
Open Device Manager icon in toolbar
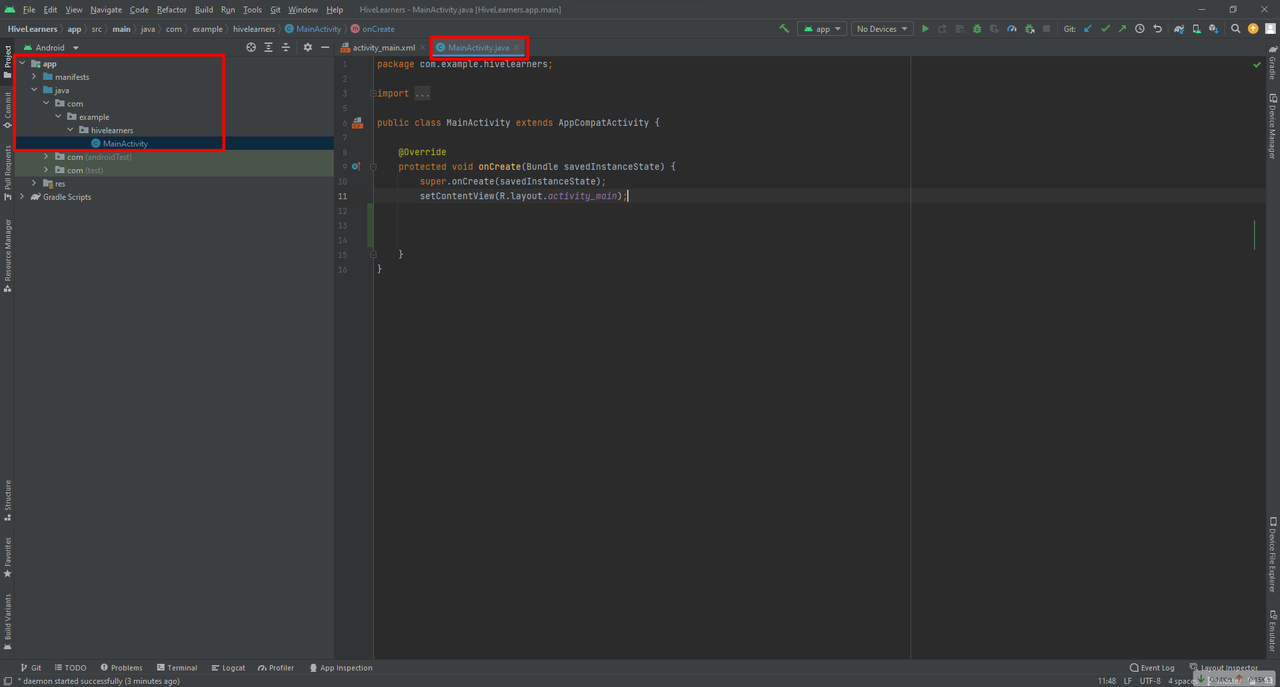click(1197, 29)
